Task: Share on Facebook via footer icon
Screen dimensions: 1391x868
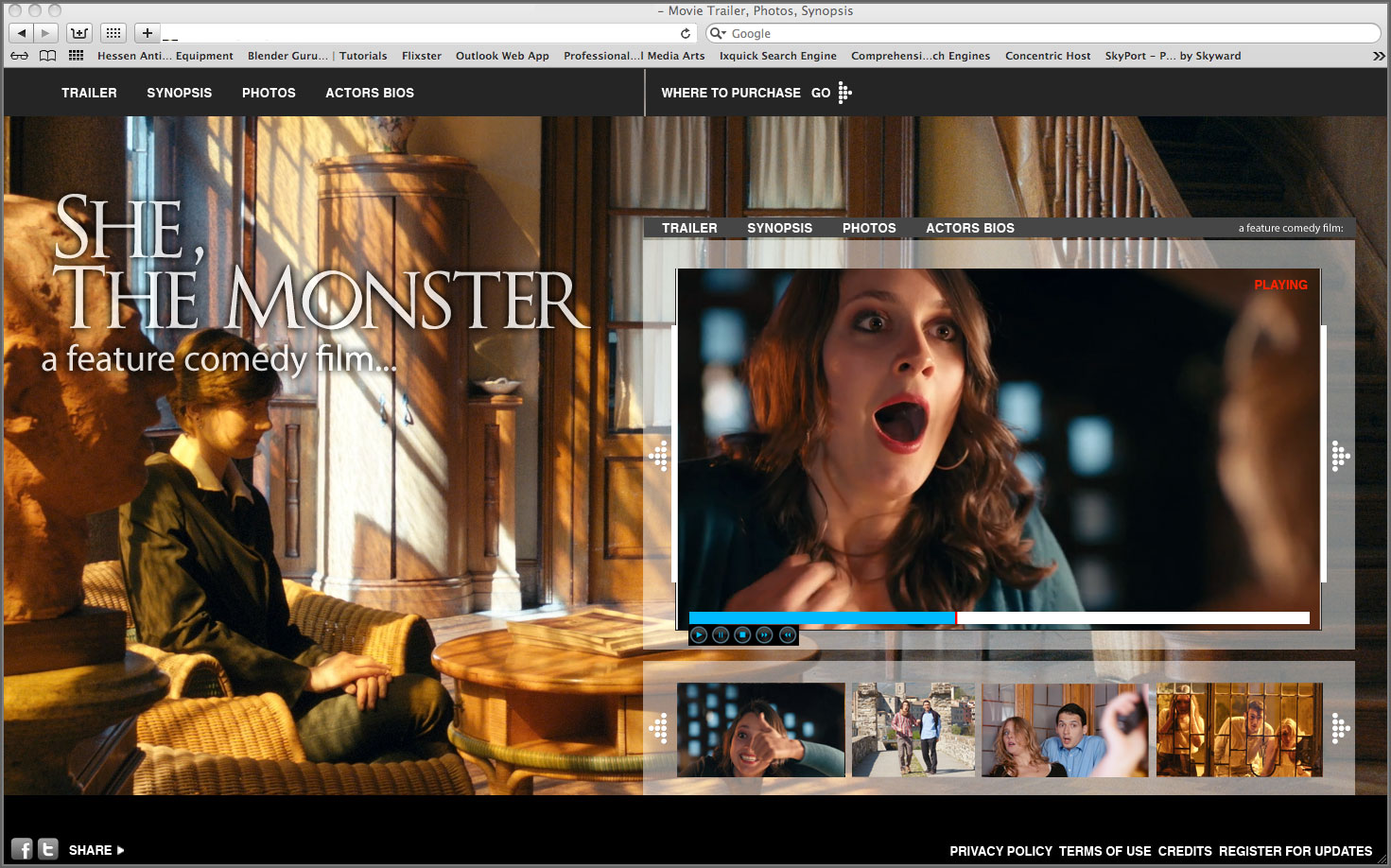Action: 22,849
